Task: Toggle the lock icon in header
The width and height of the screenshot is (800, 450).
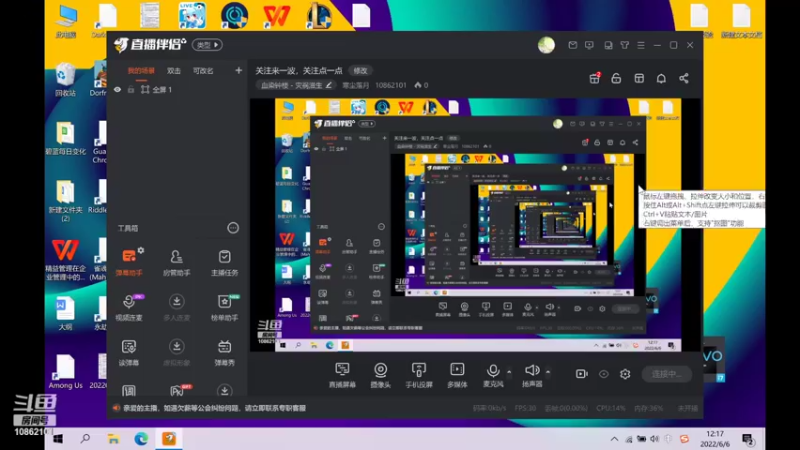Action: [x=616, y=78]
